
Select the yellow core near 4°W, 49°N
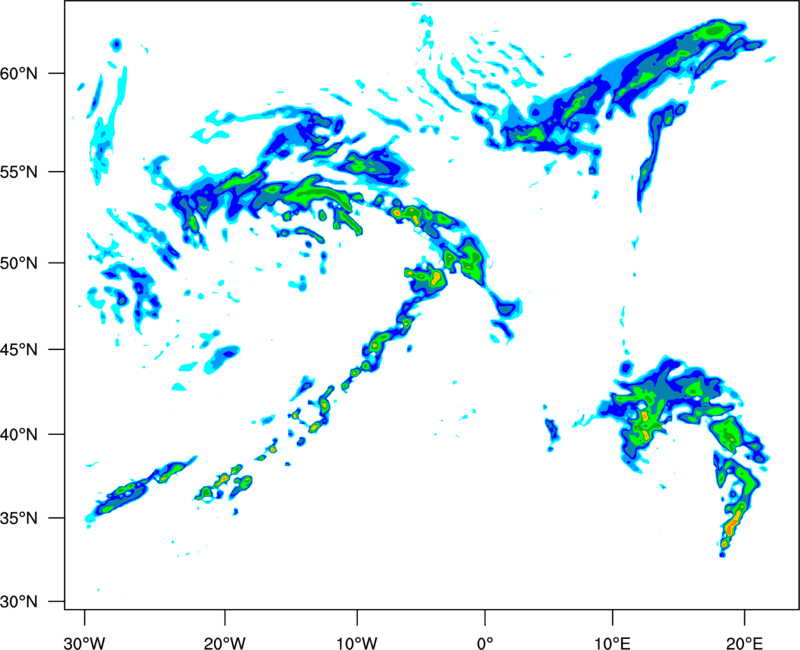[436, 276]
